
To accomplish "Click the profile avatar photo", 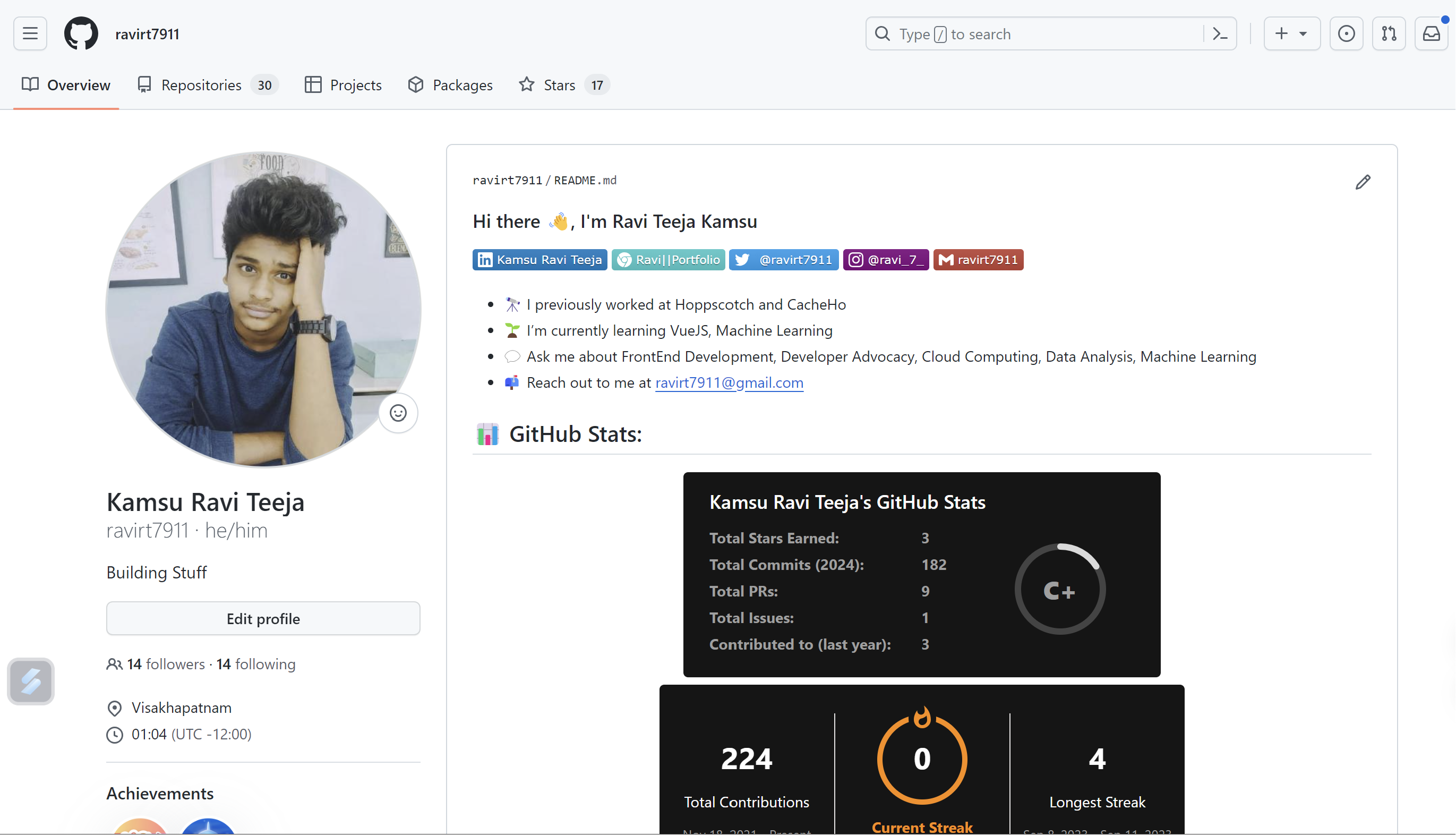I will [x=263, y=310].
